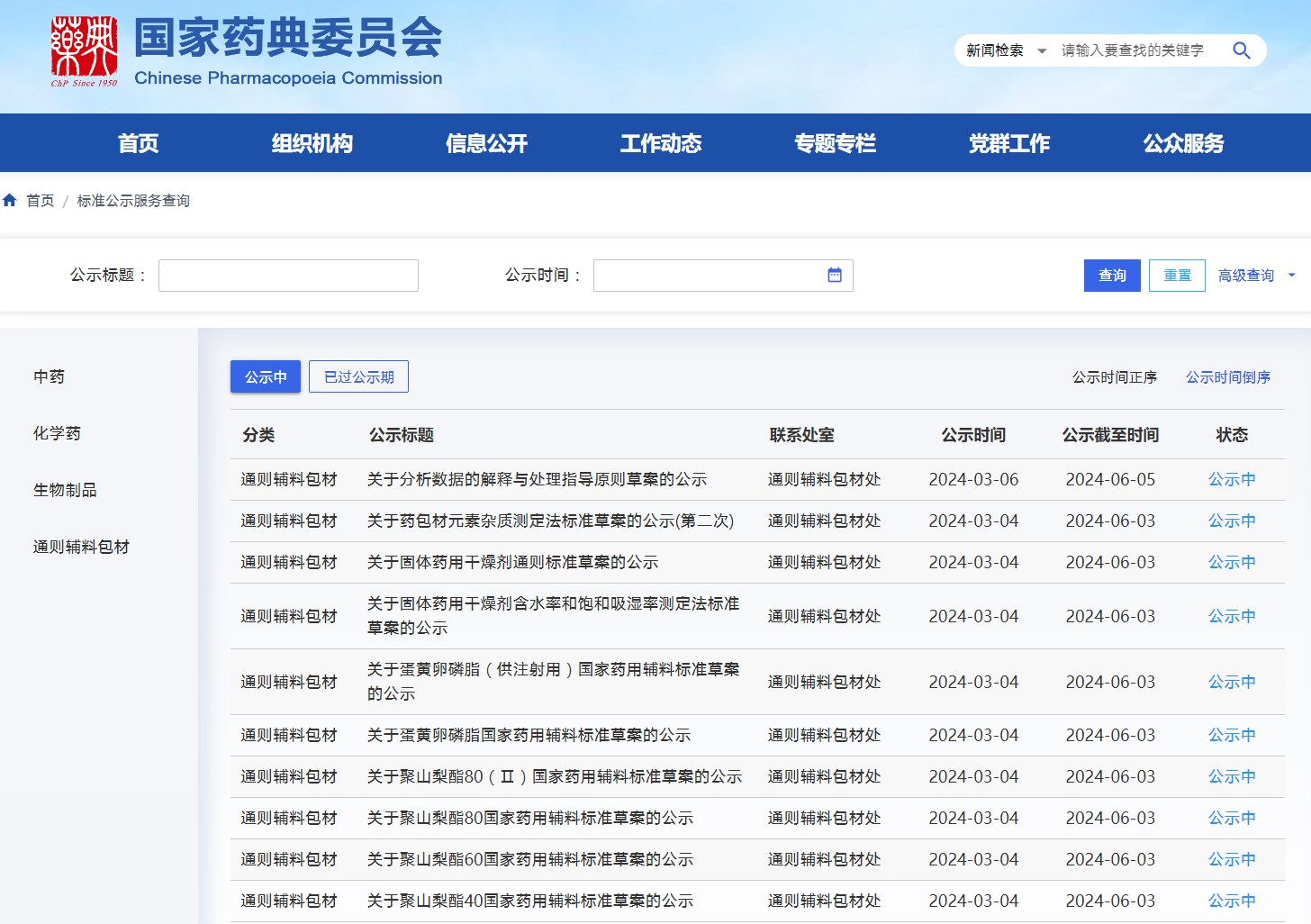Select 生物制品 in the left sidebar
The height and width of the screenshot is (924, 1311).
(x=65, y=490)
